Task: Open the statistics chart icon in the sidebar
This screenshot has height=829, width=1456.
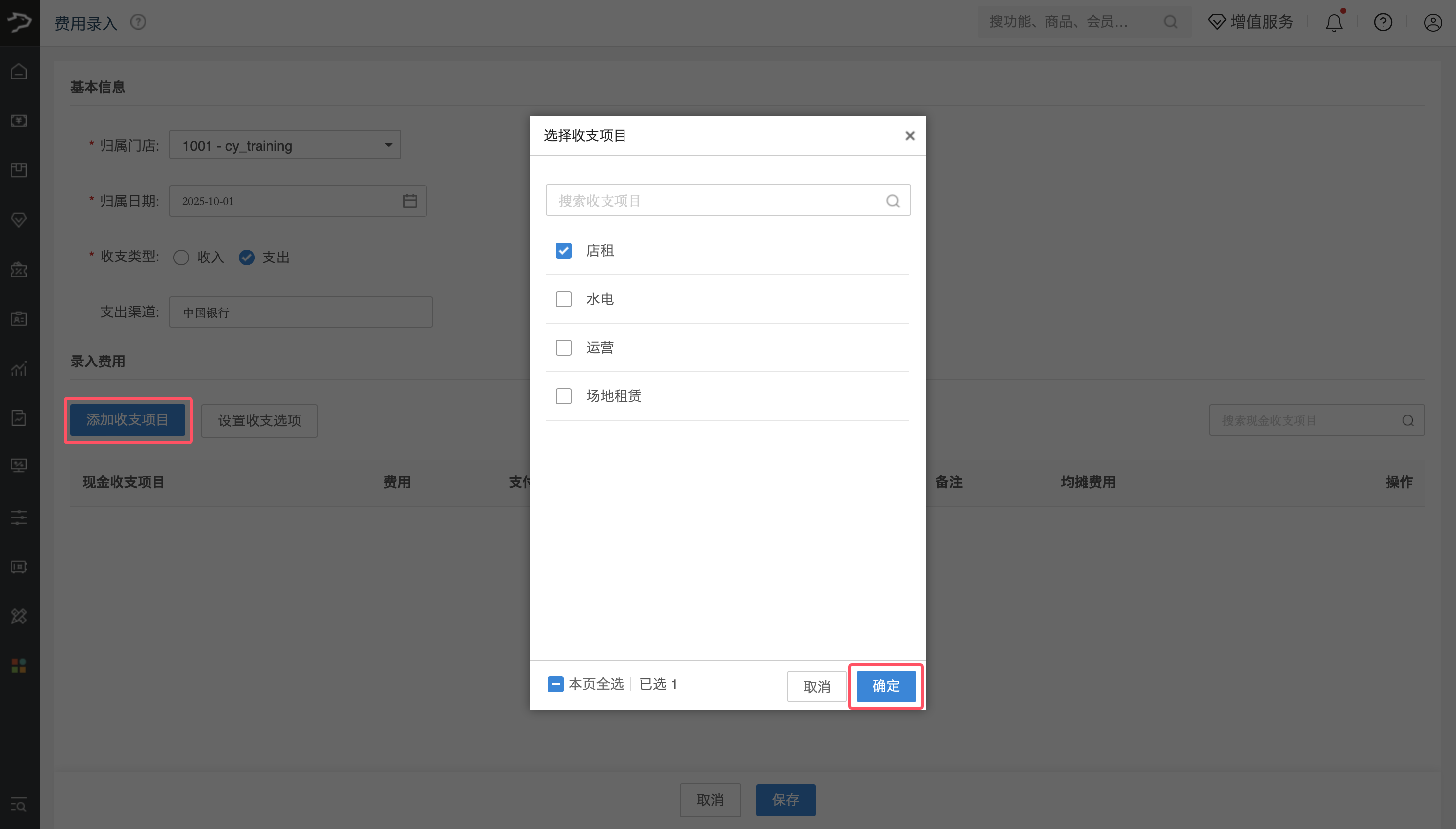Action: click(x=19, y=369)
